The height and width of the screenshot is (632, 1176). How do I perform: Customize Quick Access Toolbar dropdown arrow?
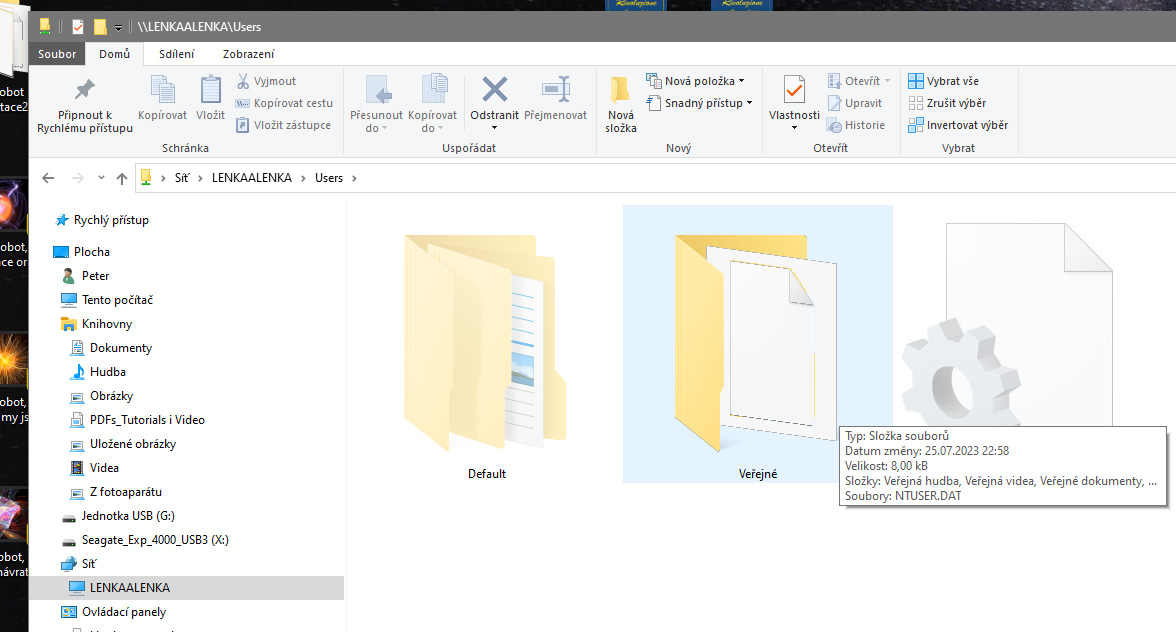(x=118, y=28)
